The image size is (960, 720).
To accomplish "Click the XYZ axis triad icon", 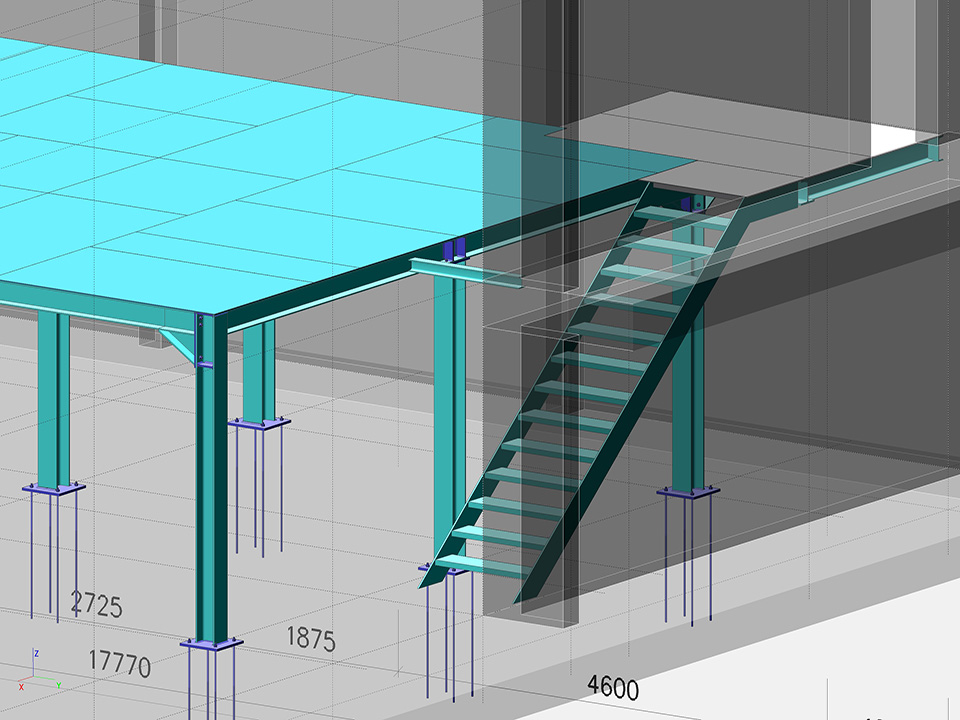I will point(36,672).
